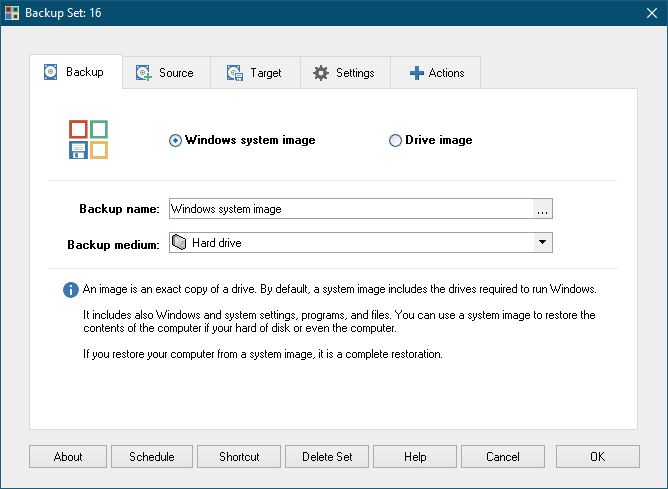
Task: Click the Backup tab disk icon
Action: tap(50, 72)
